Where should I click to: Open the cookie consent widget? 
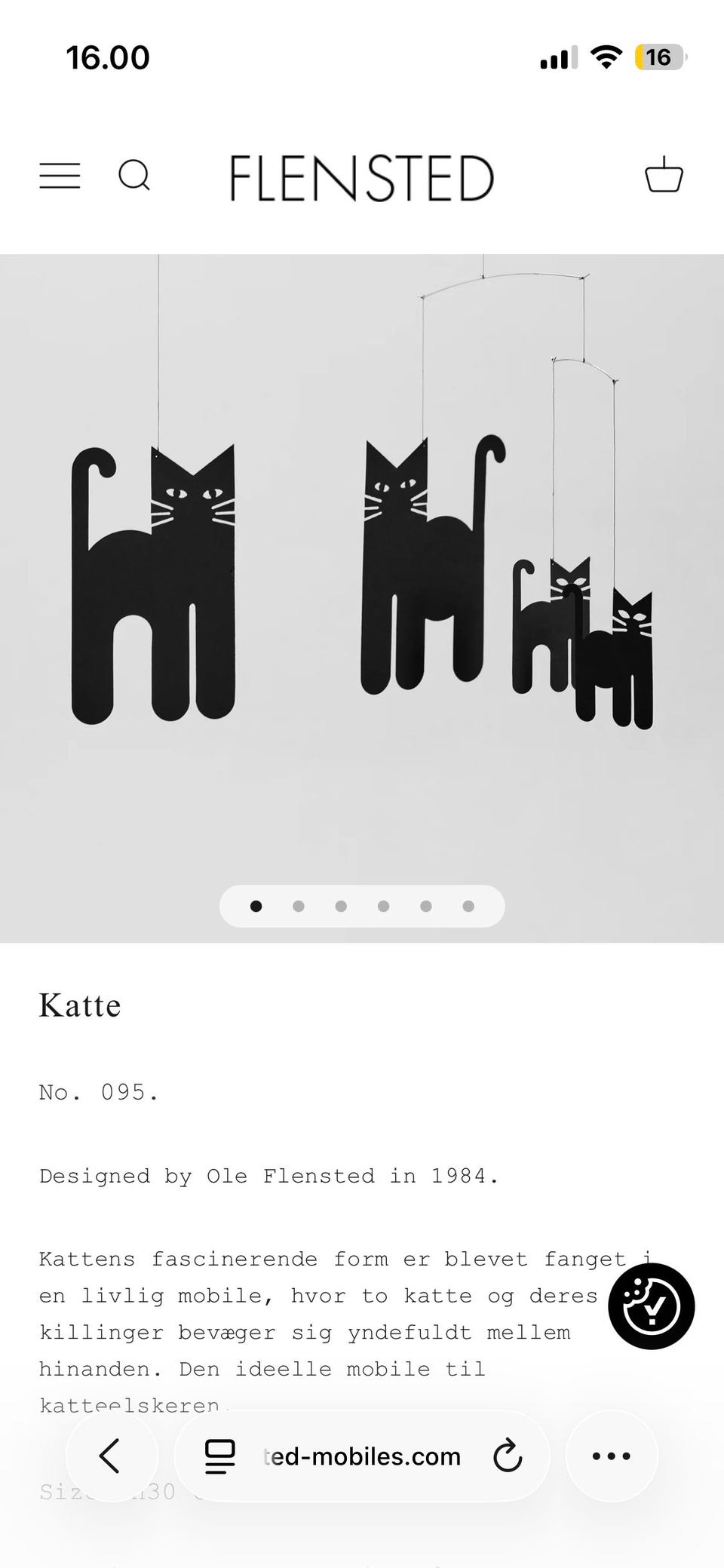click(652, 1306)
